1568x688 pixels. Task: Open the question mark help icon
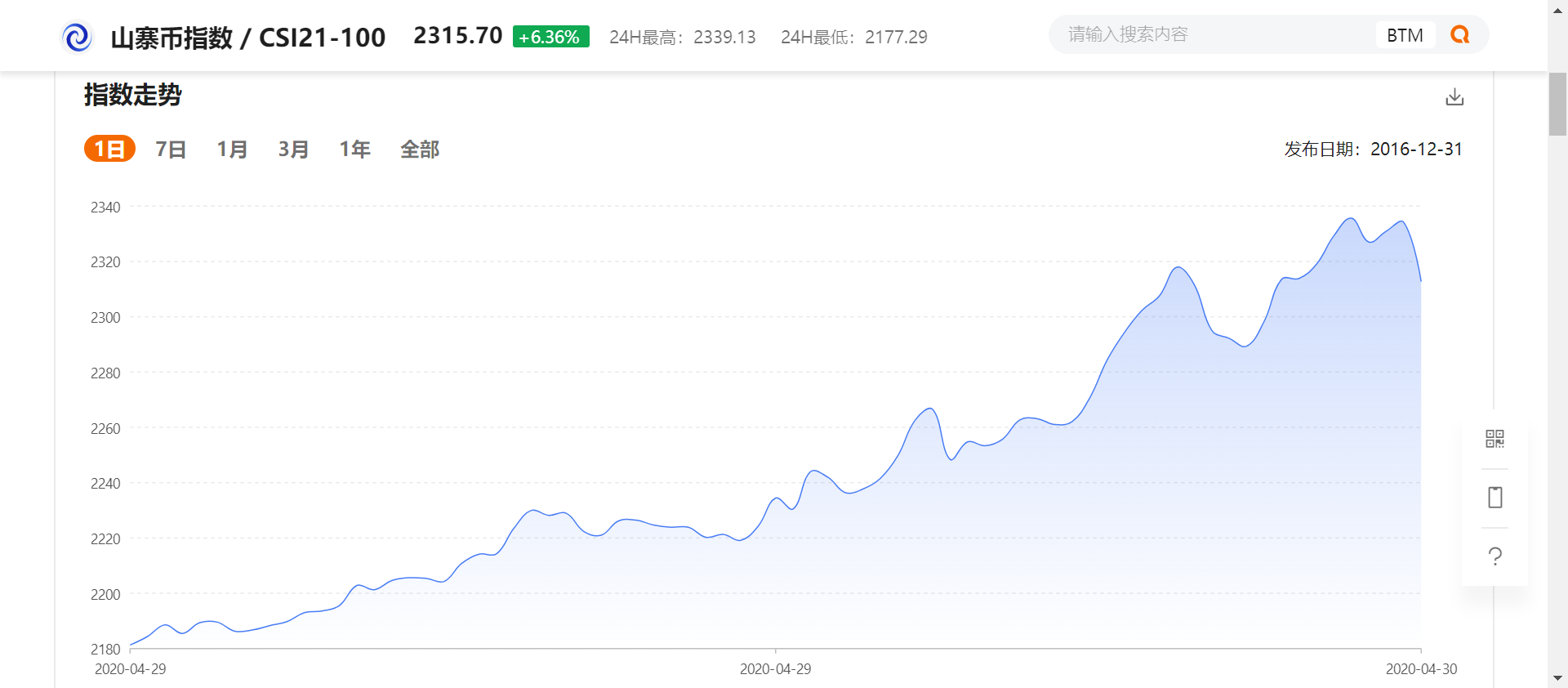pos(1494,556)
